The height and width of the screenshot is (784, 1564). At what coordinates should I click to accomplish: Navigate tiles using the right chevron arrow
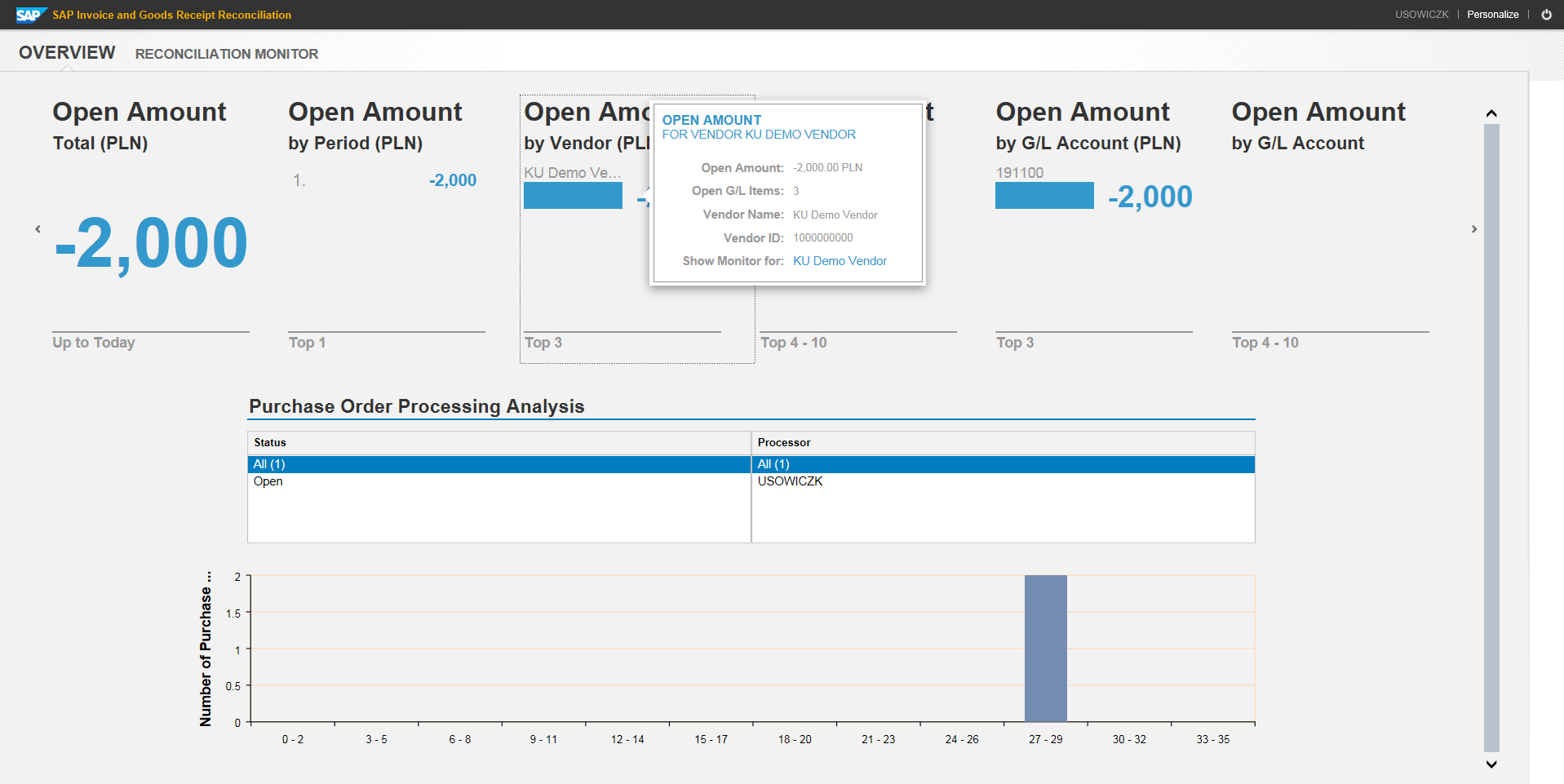click(1473, 229)
